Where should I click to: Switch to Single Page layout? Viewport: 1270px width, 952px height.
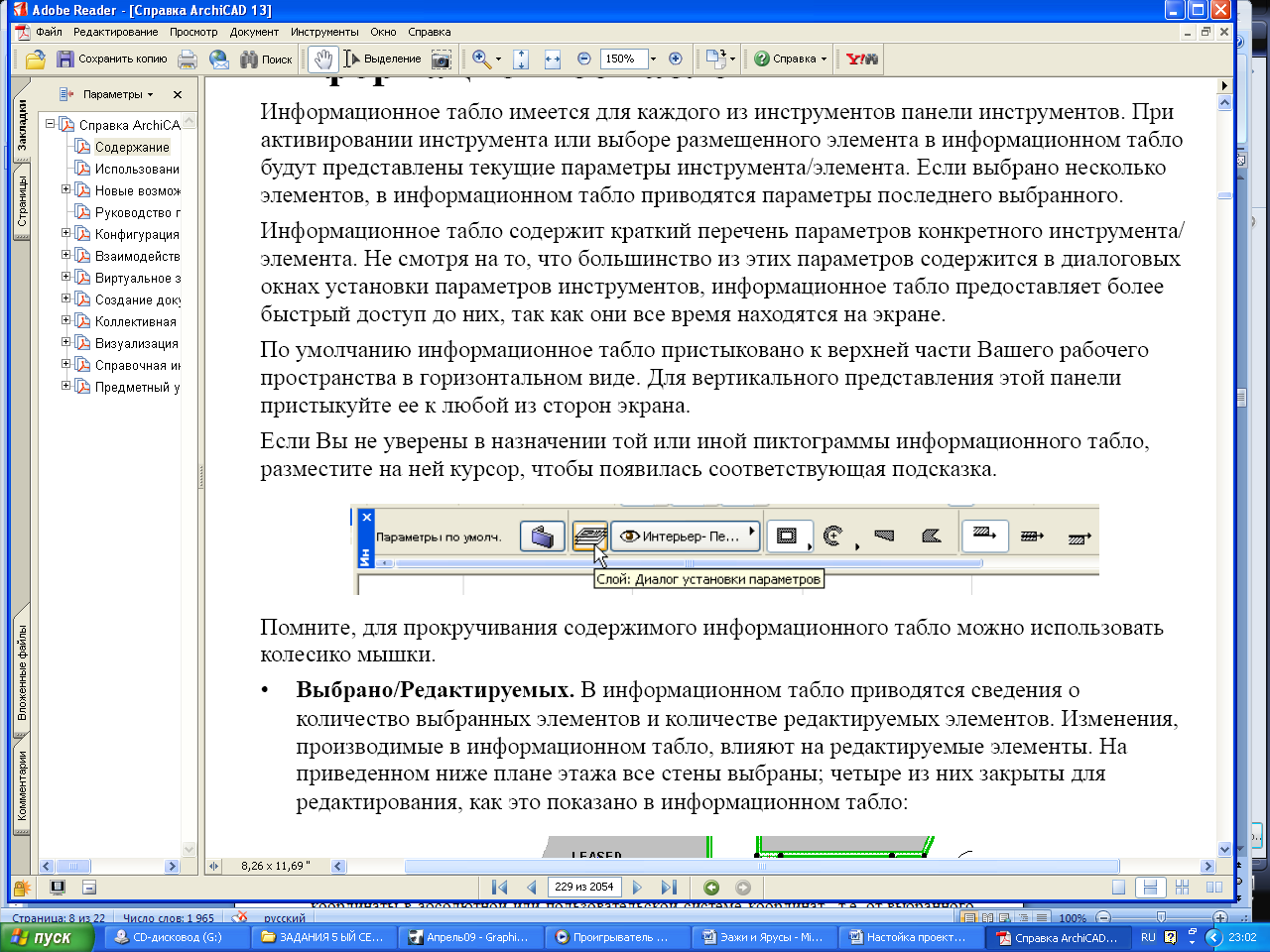pyautogui.click(x=1118, y=888)
